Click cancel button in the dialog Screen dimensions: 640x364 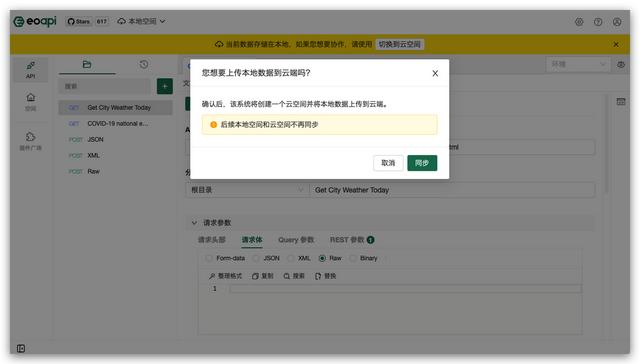point(388,163)
